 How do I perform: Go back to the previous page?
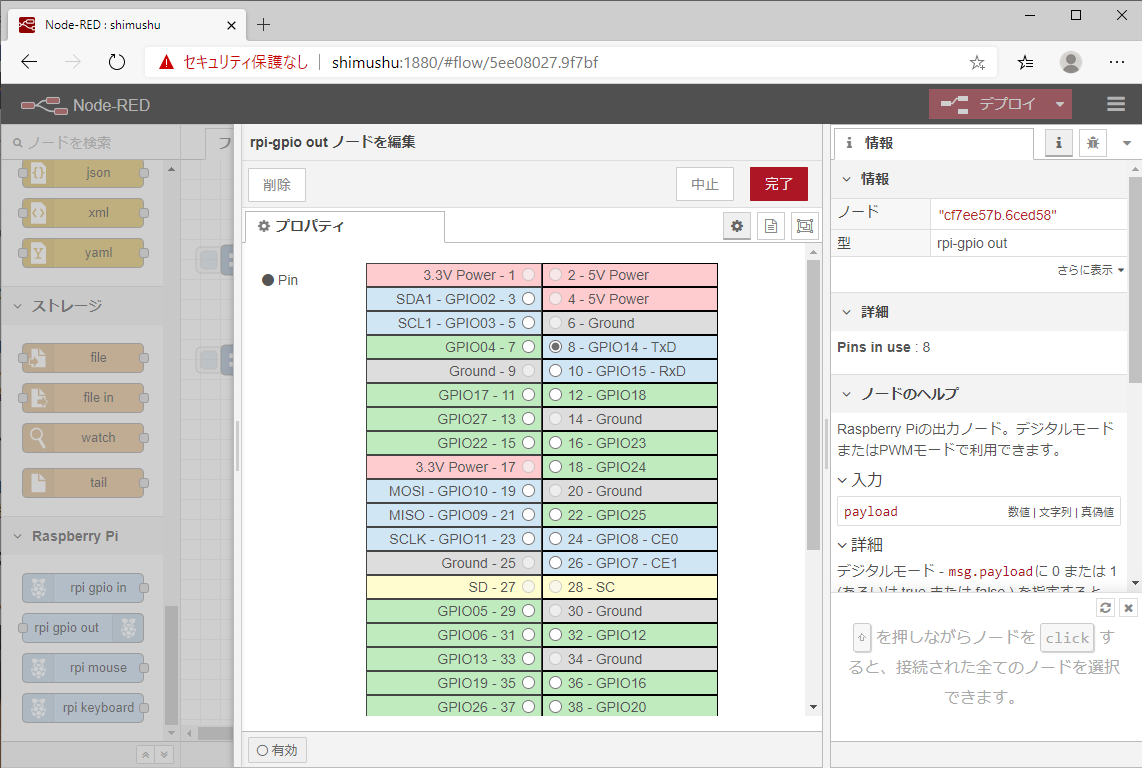[29, 63]
